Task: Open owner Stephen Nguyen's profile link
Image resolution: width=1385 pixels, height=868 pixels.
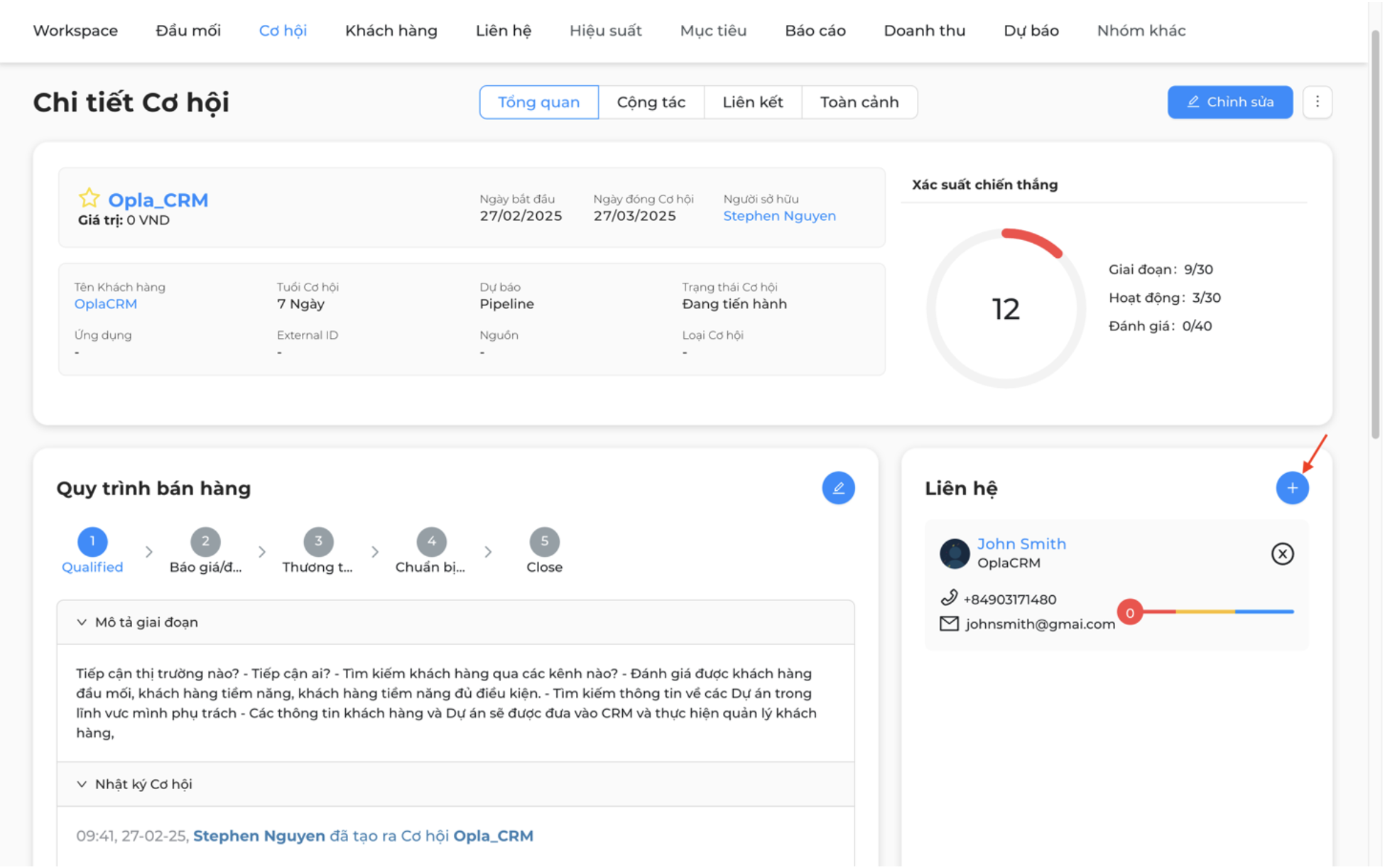Action: (779, 216)
